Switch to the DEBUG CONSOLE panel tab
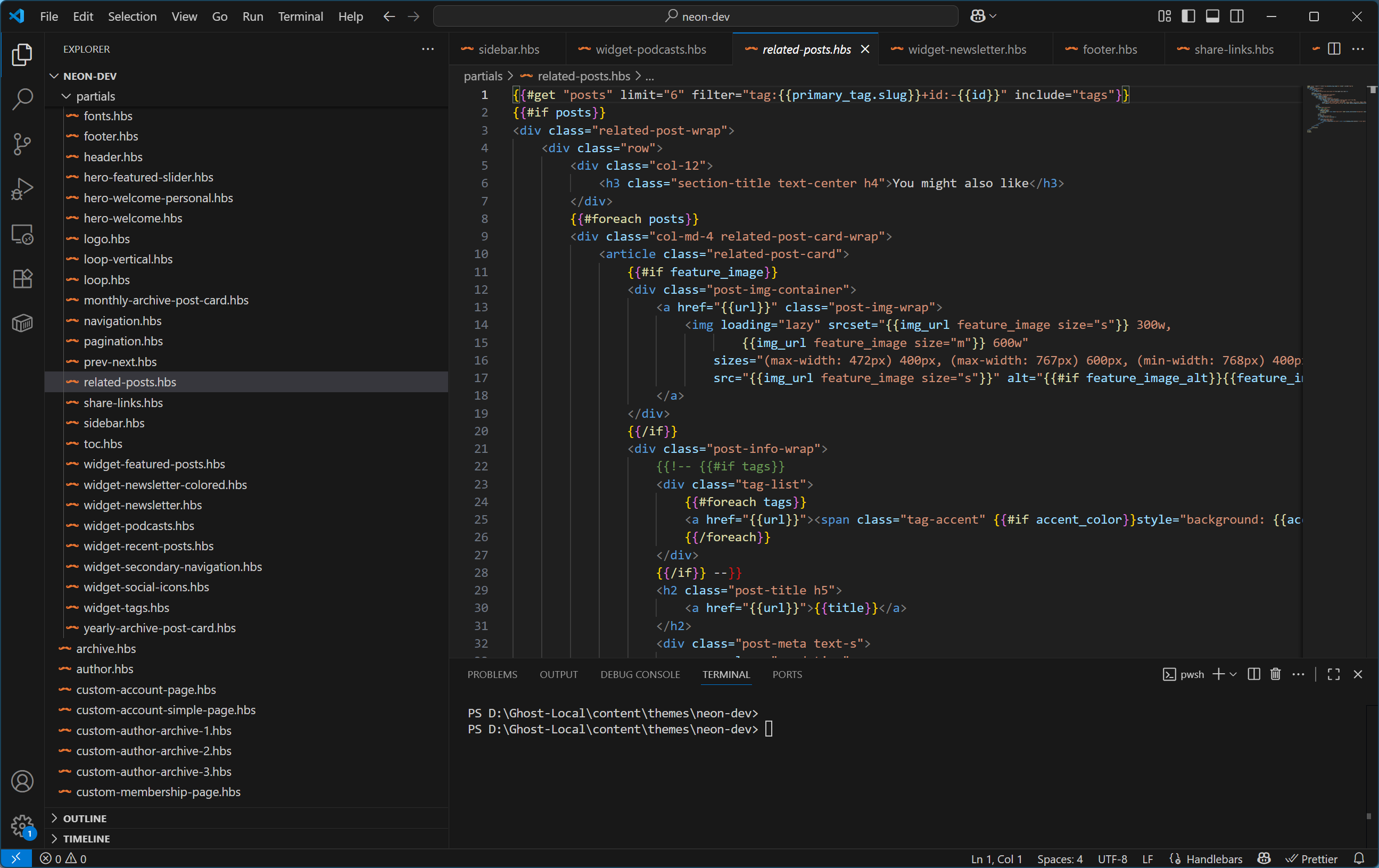The image size is (1379, 868). (x=640, y=674)
